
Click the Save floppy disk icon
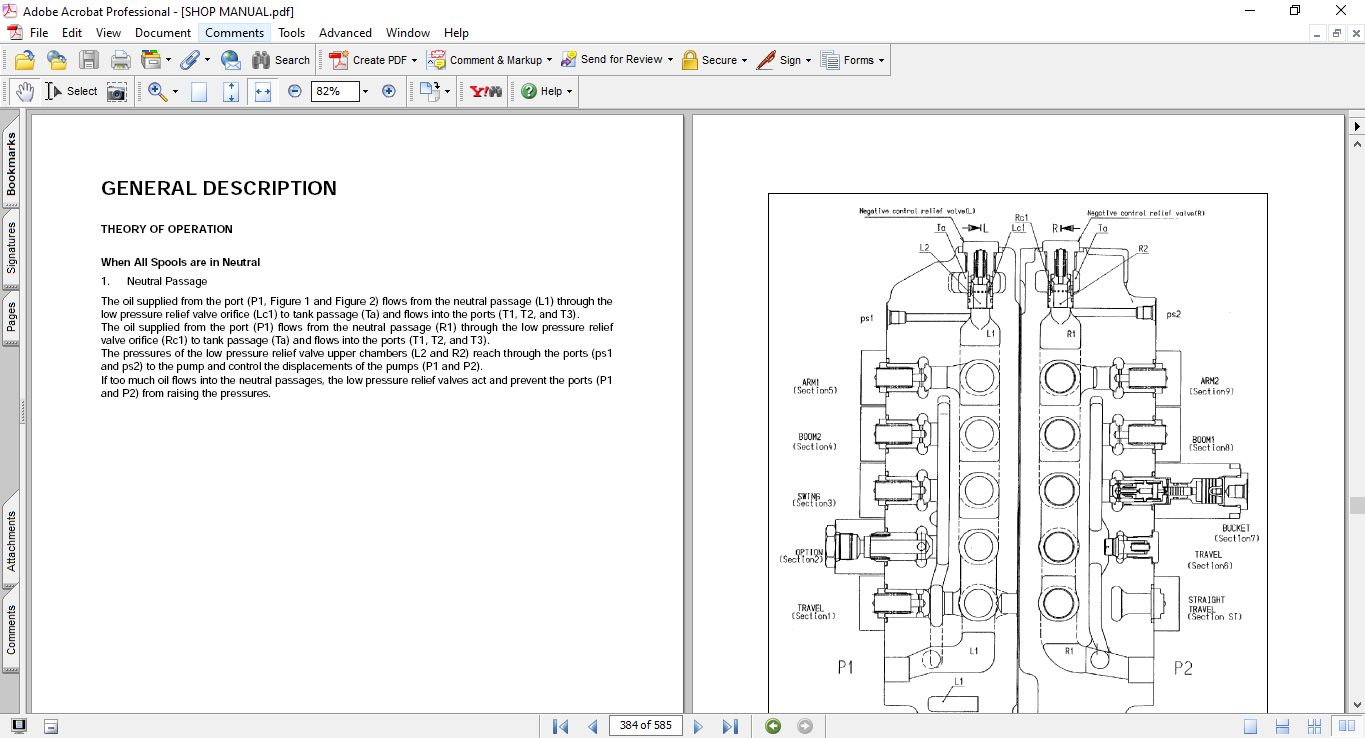tap(89, 60)
